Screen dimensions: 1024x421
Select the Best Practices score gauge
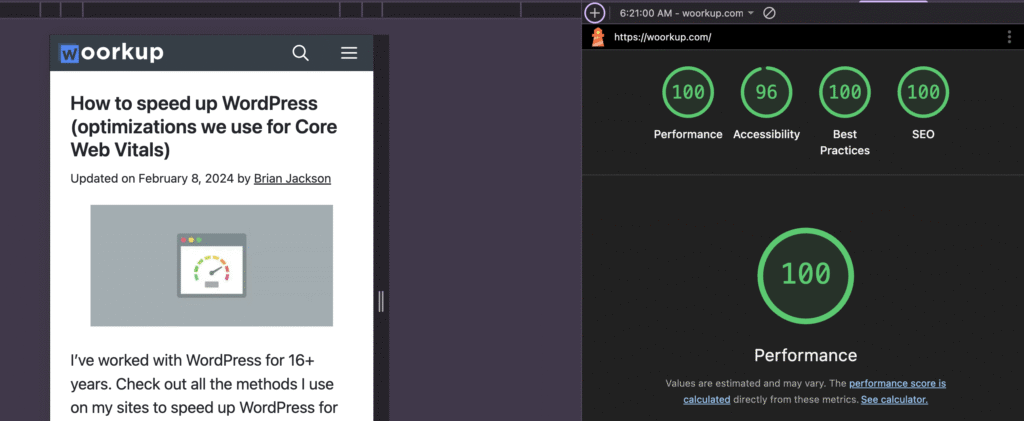pyautogui.click(x=845, y=93)
